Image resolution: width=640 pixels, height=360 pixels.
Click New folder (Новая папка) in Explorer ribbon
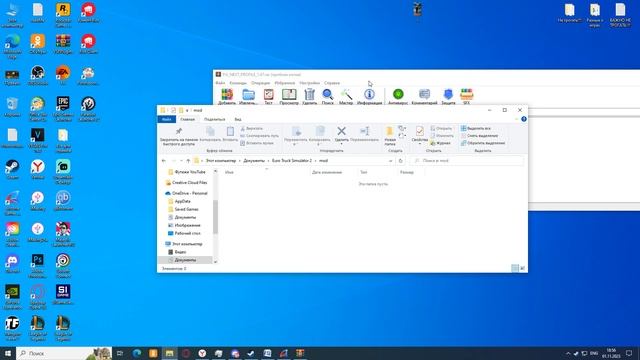[390, 136]
